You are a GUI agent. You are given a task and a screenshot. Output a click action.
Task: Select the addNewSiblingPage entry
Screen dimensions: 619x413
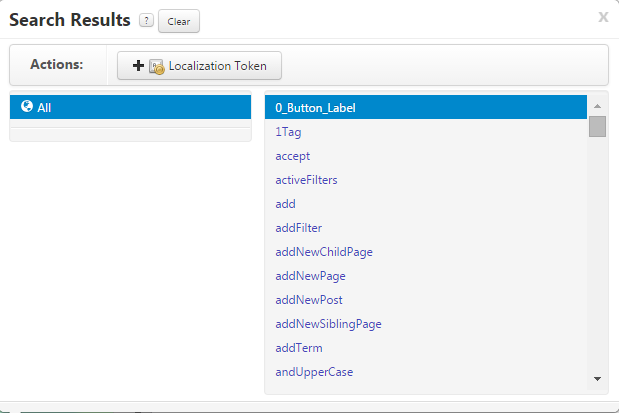[x=328, y=324]
